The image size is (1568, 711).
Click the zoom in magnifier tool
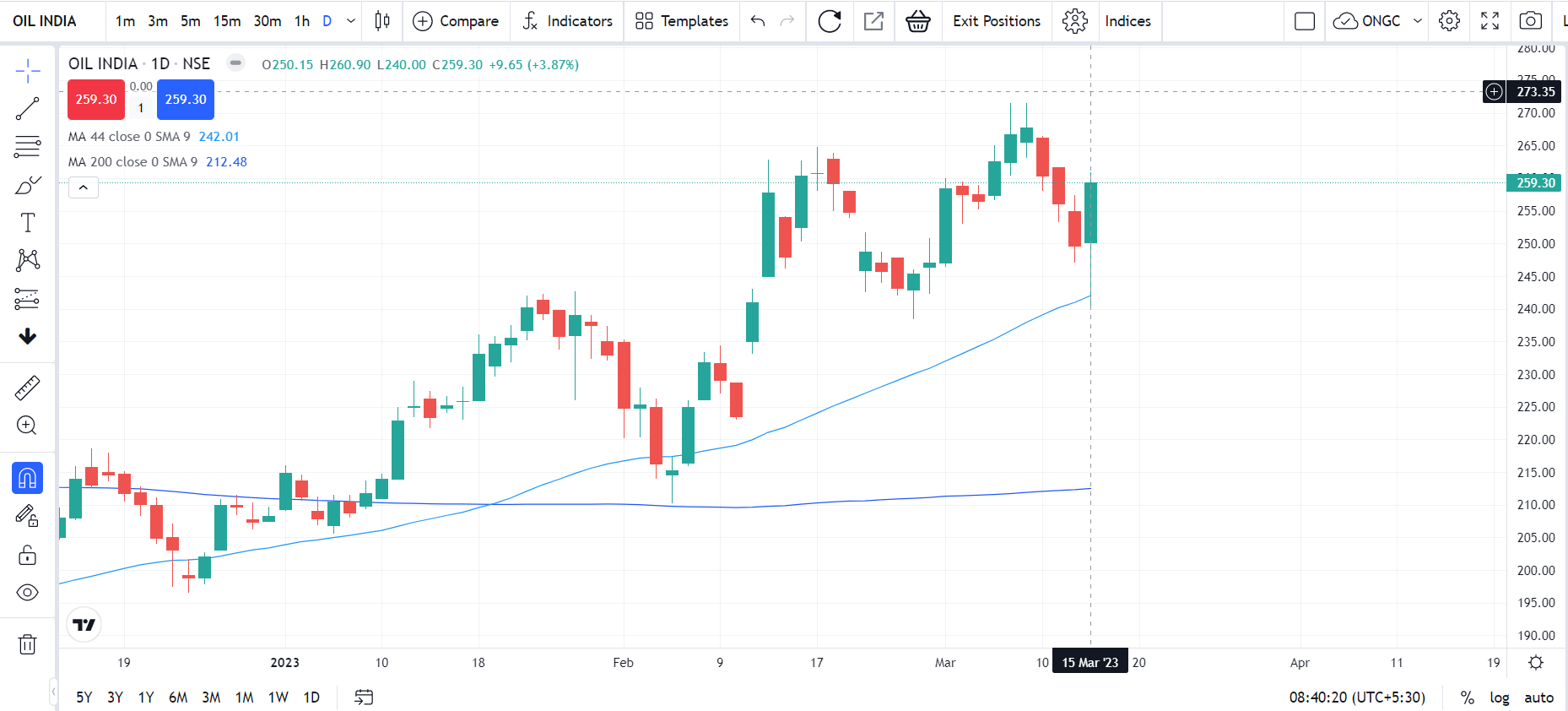pyautogui.click(x=28, y=426)
